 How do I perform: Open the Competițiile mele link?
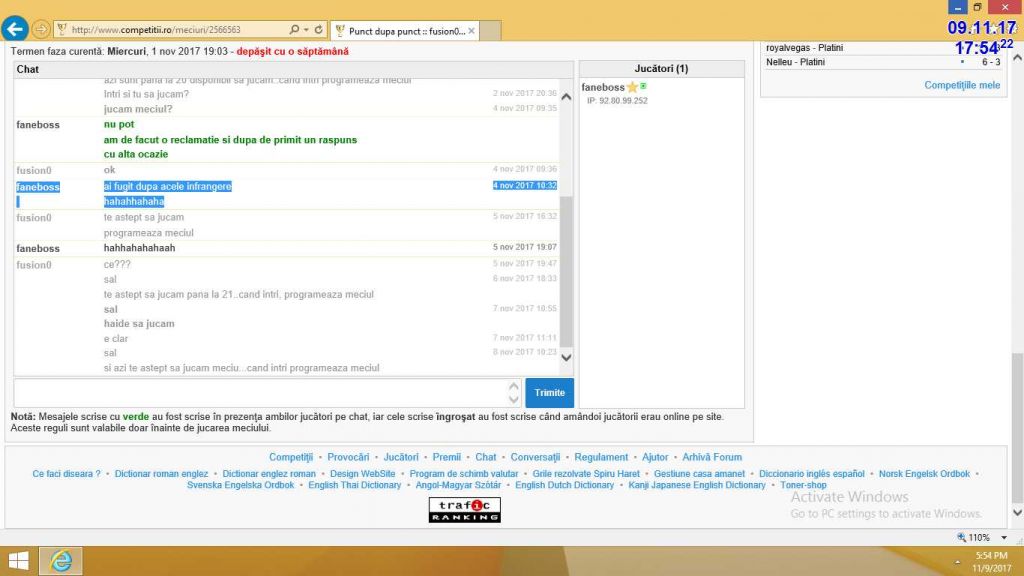coord(962,85)
